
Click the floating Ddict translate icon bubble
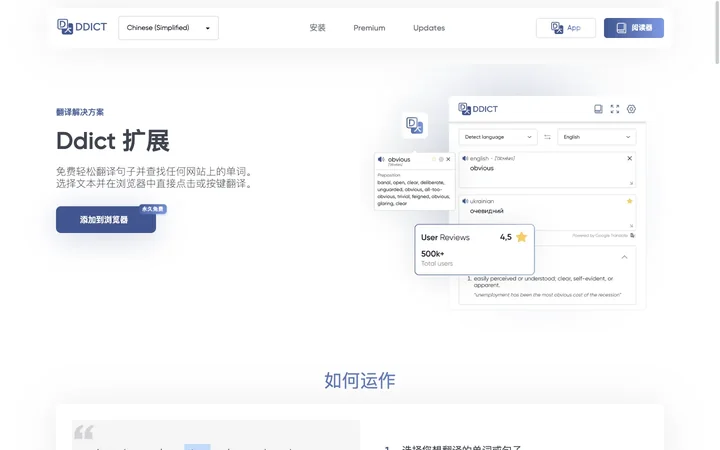415,125
